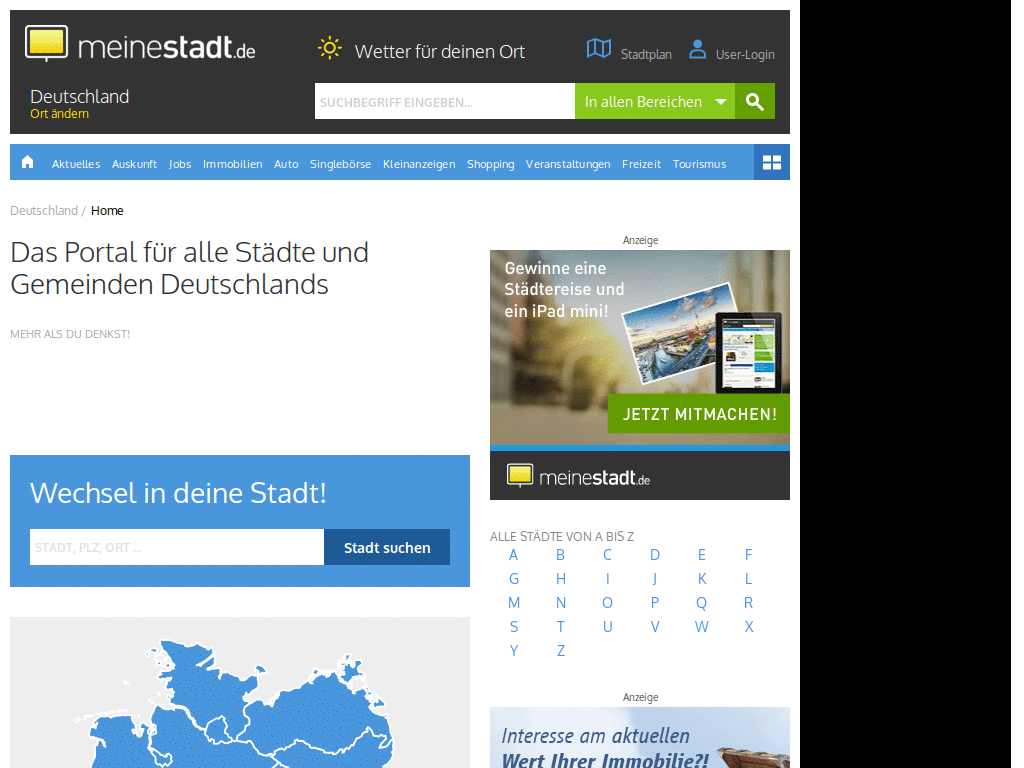Select letter V in city index

(654, 627)
